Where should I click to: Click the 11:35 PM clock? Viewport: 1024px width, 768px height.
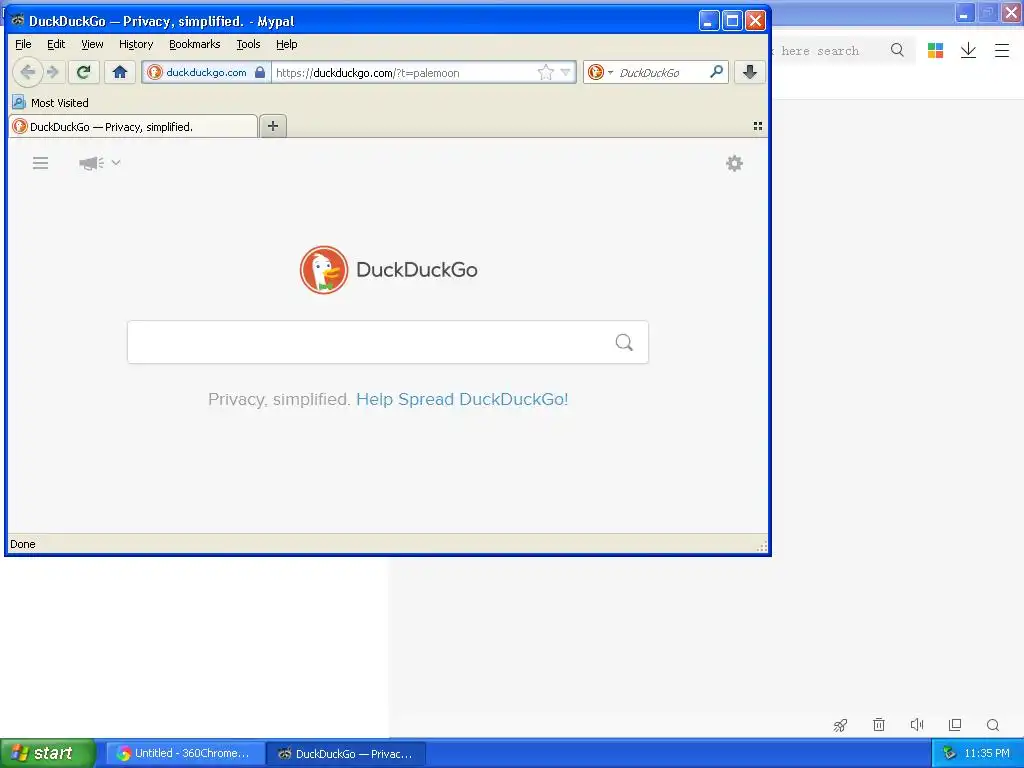987,753
